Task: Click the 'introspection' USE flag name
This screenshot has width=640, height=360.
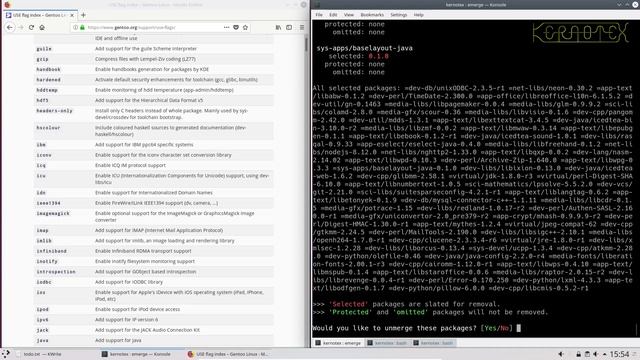Action: click(x=56, y=272)
